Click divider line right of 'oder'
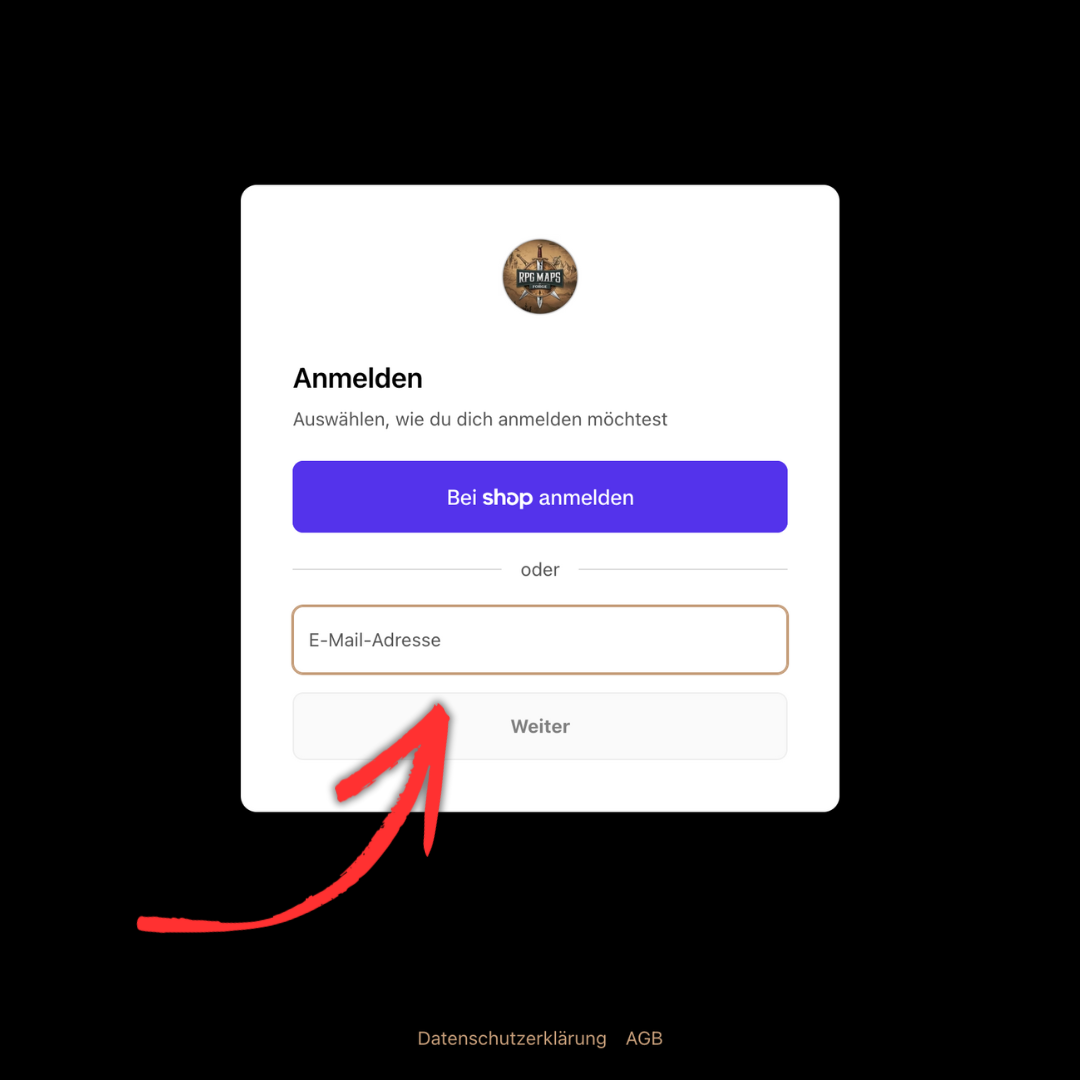Screen dimensions: 1080x1080 pos(683,570)
